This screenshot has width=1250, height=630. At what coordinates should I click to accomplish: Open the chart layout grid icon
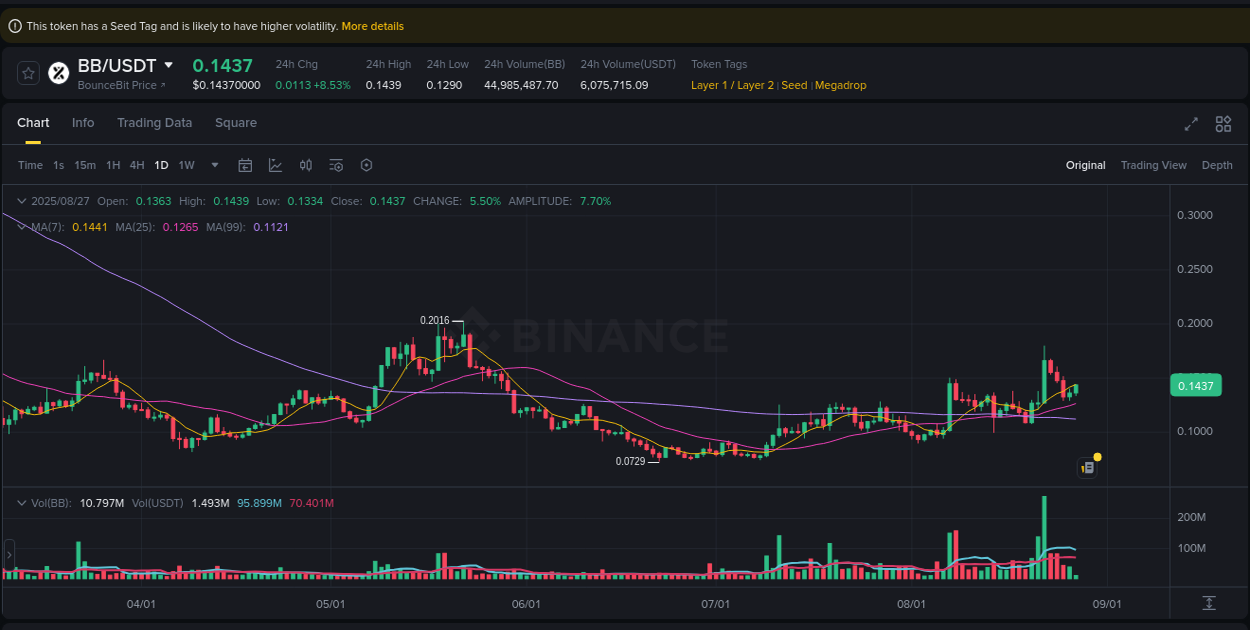(x=1223, y=124)
